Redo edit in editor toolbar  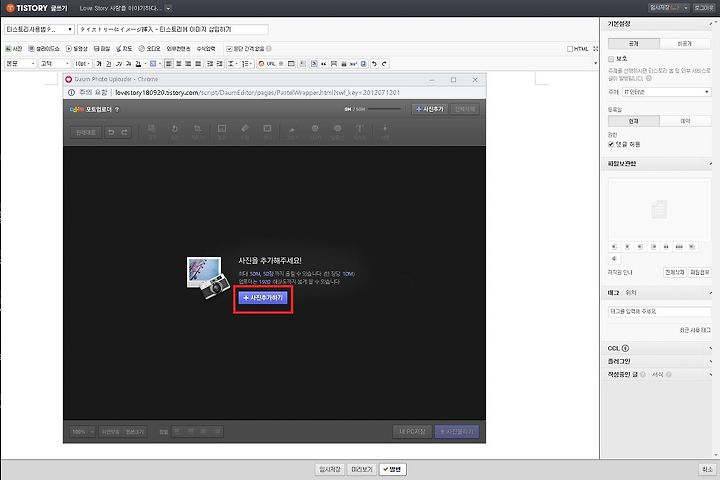385,64
